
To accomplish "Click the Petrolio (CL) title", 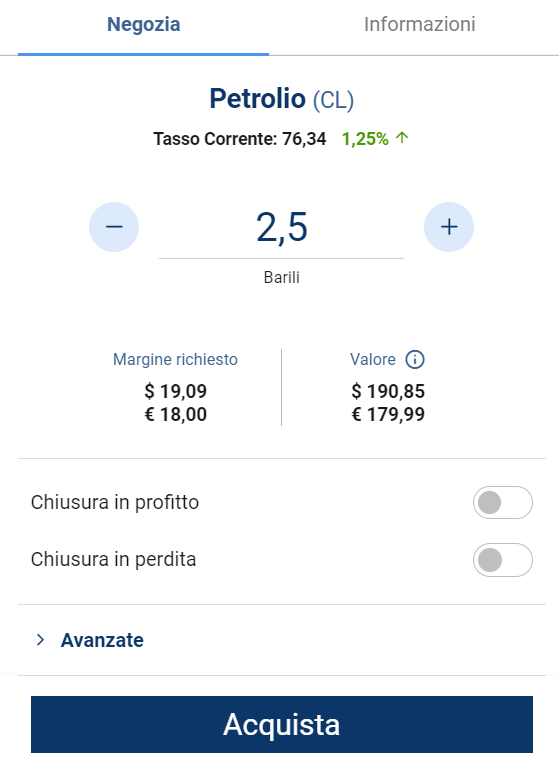I will (281, 99).
